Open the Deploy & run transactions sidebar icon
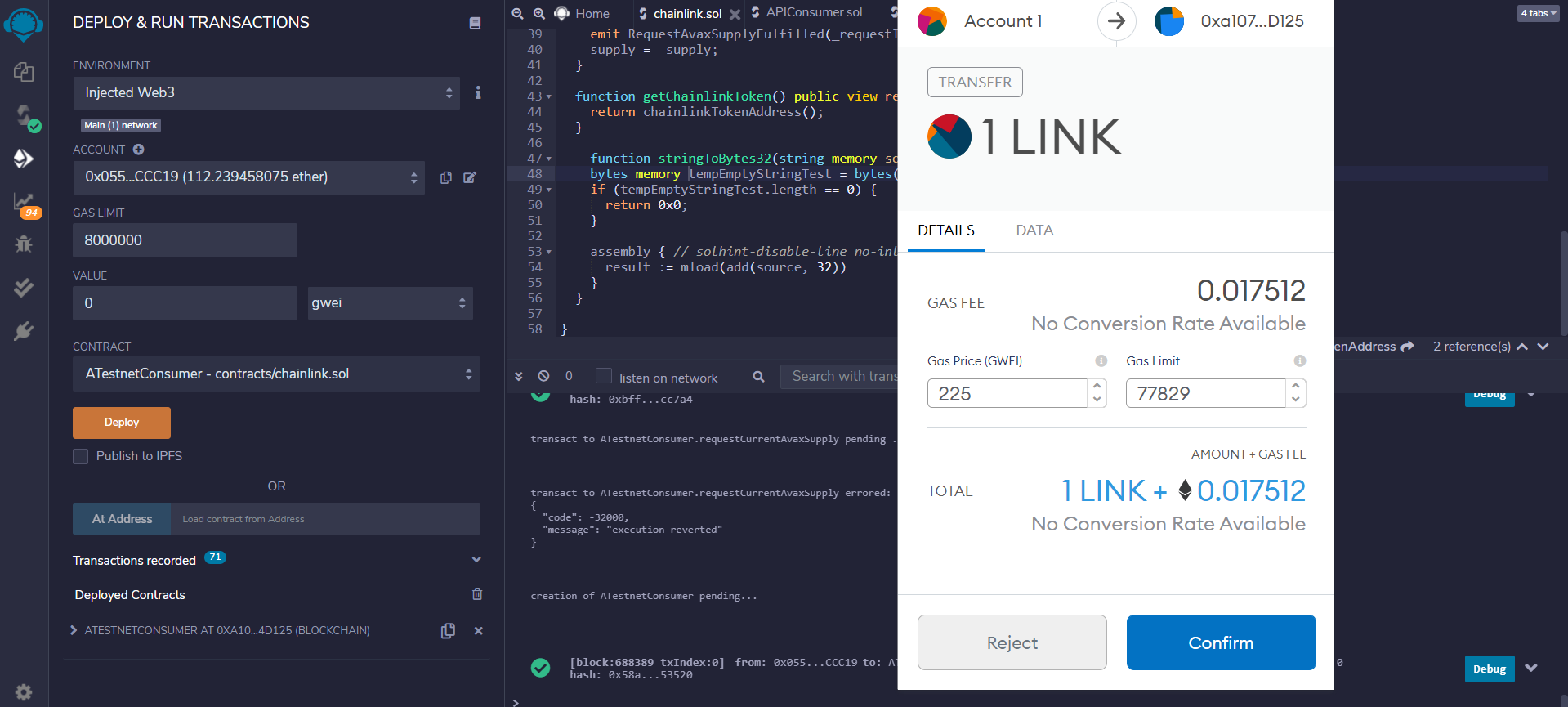 point(24,159)
